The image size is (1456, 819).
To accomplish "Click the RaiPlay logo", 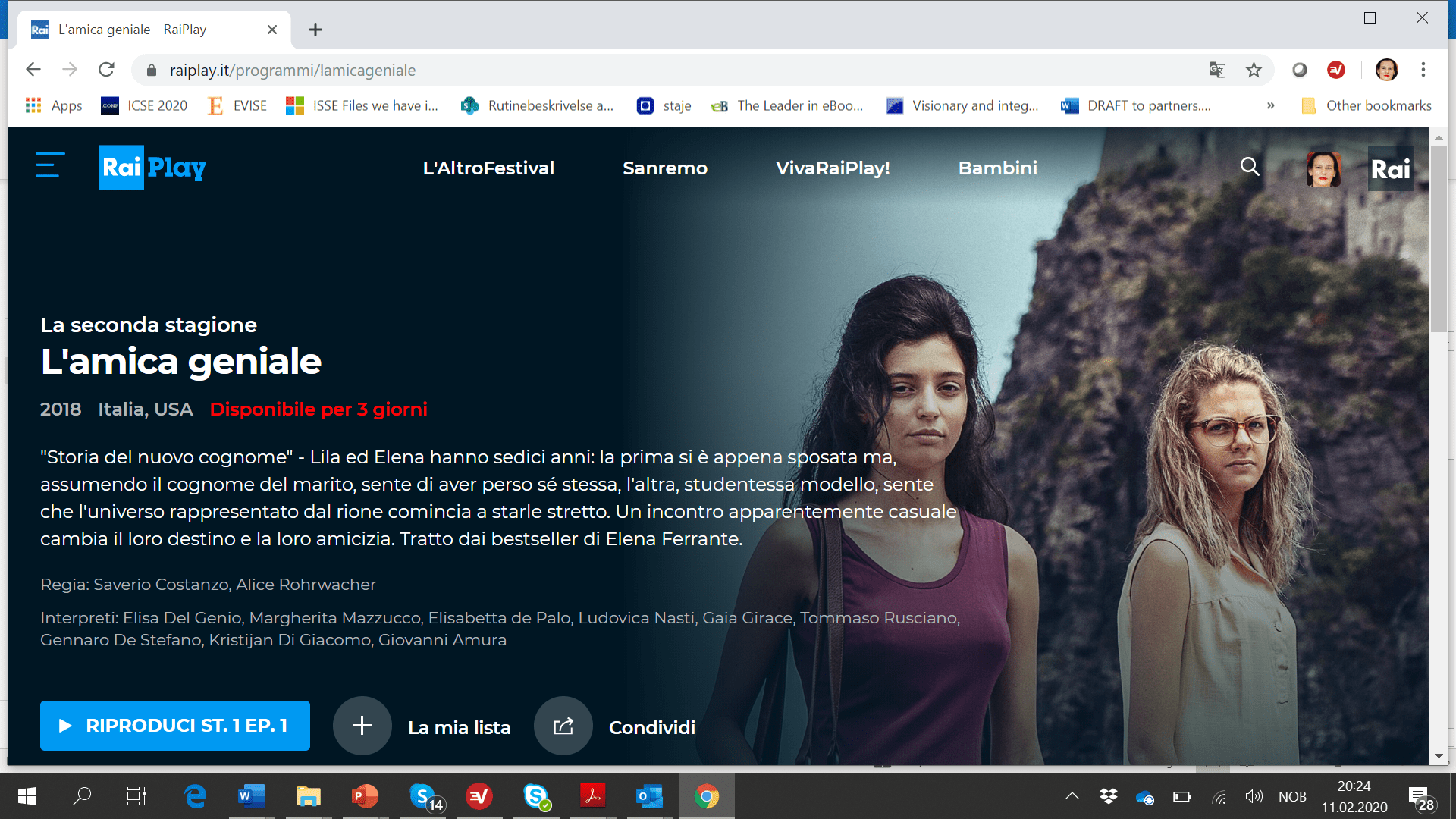I will 152,168.
